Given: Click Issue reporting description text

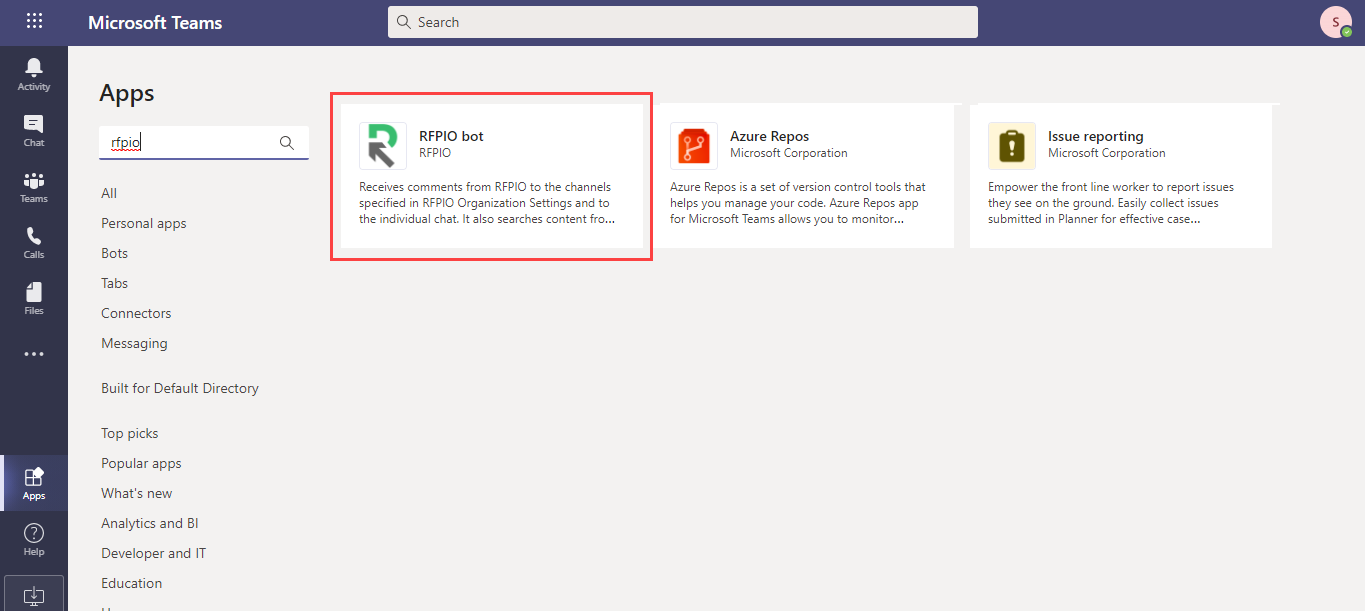Looking at the screenshot, I should [1111, 203].
